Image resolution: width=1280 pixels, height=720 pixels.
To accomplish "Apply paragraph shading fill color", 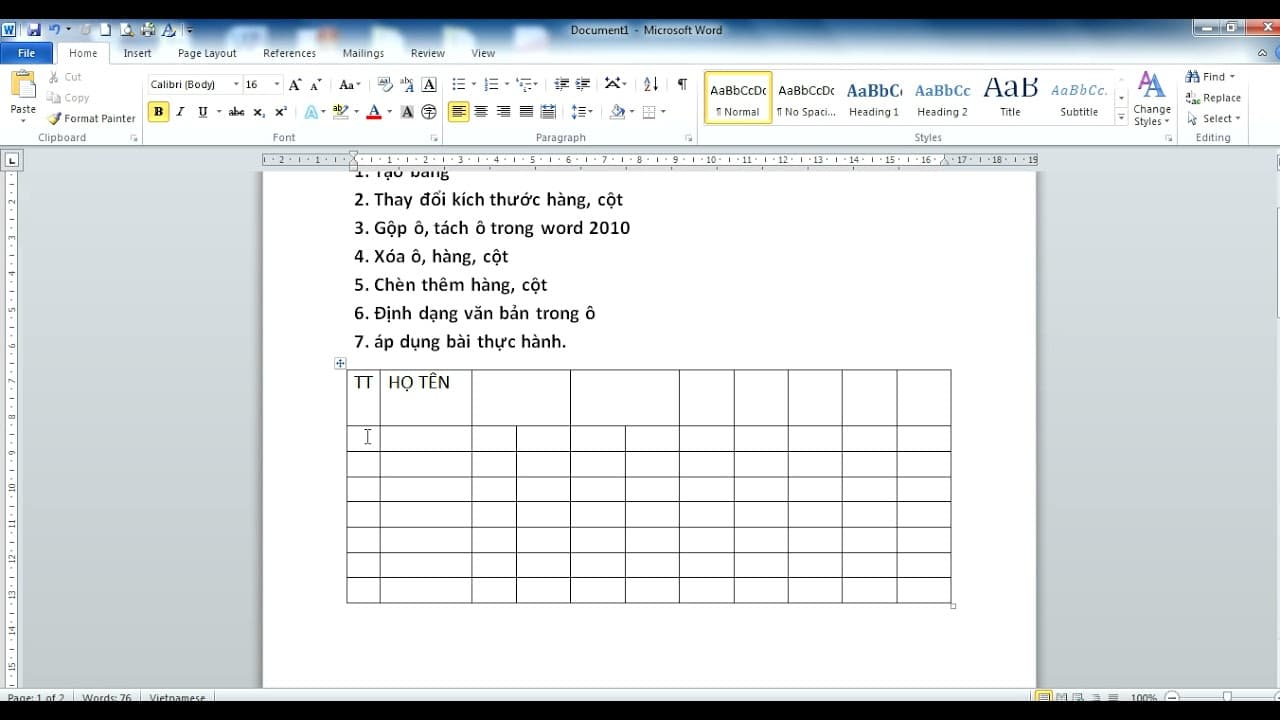I will point(617,112).
